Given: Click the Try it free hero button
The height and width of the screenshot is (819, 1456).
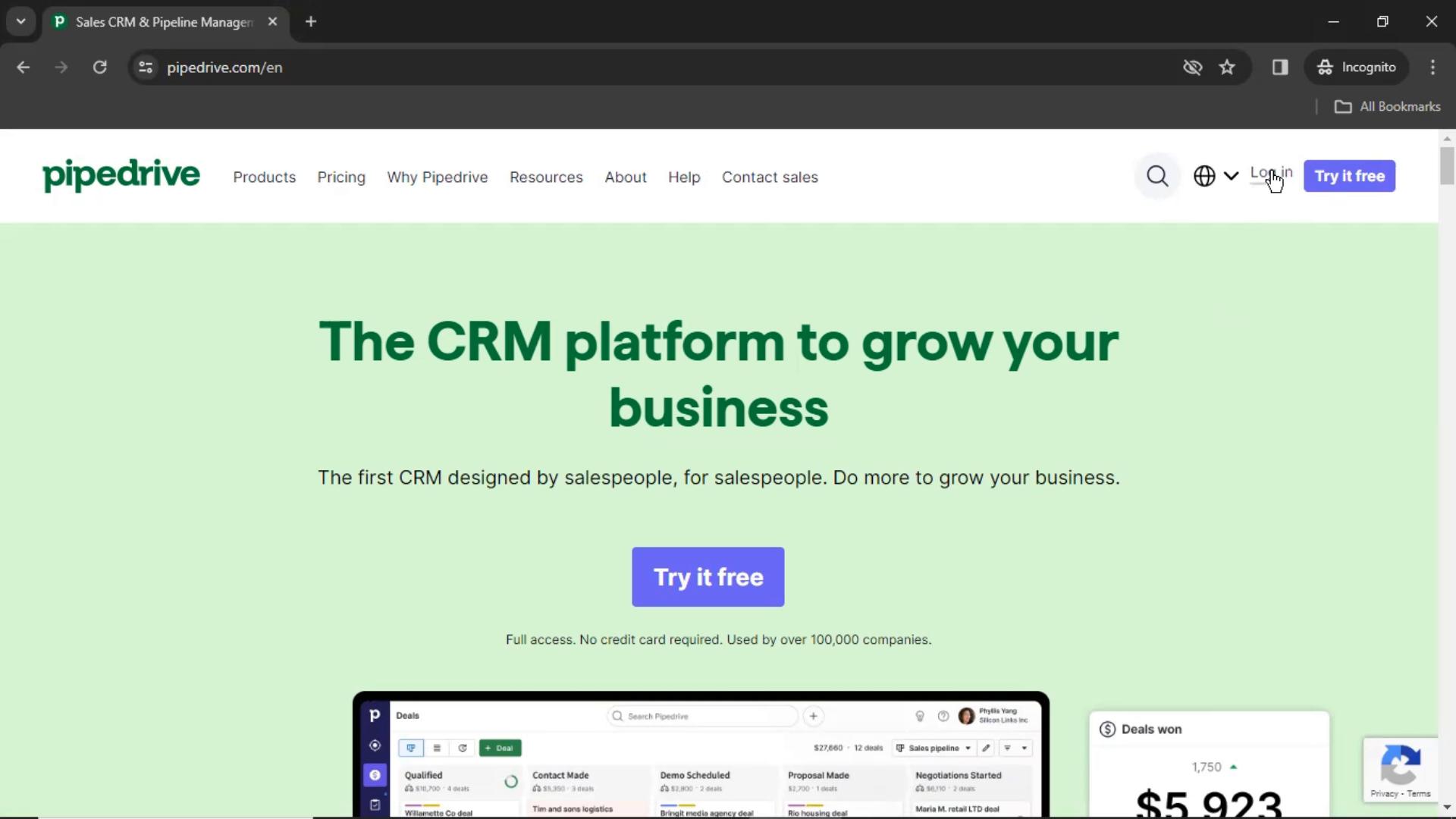Looking at the screenshot, I should [x=708, y=577].
